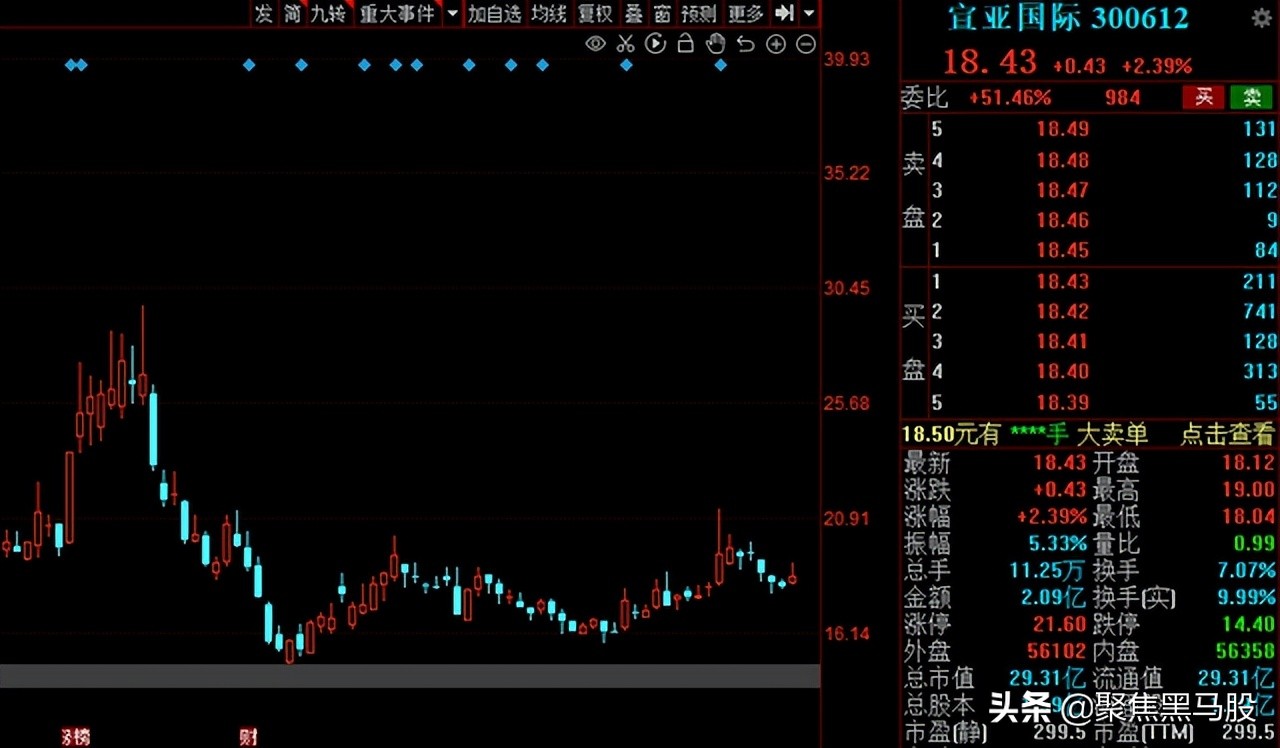
Task: Click the 窗 window button
Action: 662,13
